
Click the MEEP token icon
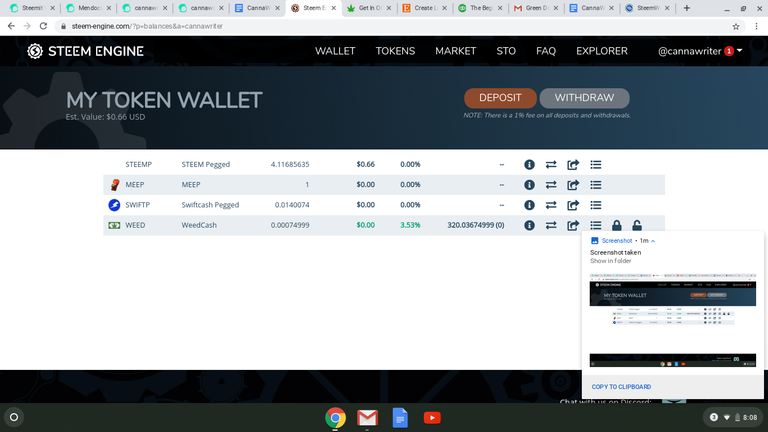(115, 185)
